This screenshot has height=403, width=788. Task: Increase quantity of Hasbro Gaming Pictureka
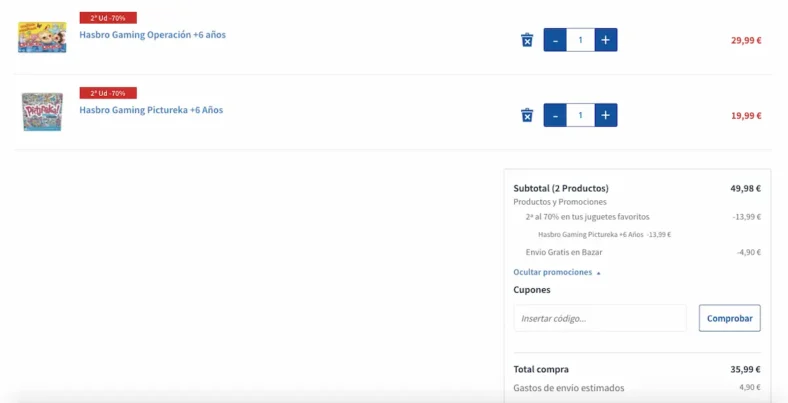(606, 115)
